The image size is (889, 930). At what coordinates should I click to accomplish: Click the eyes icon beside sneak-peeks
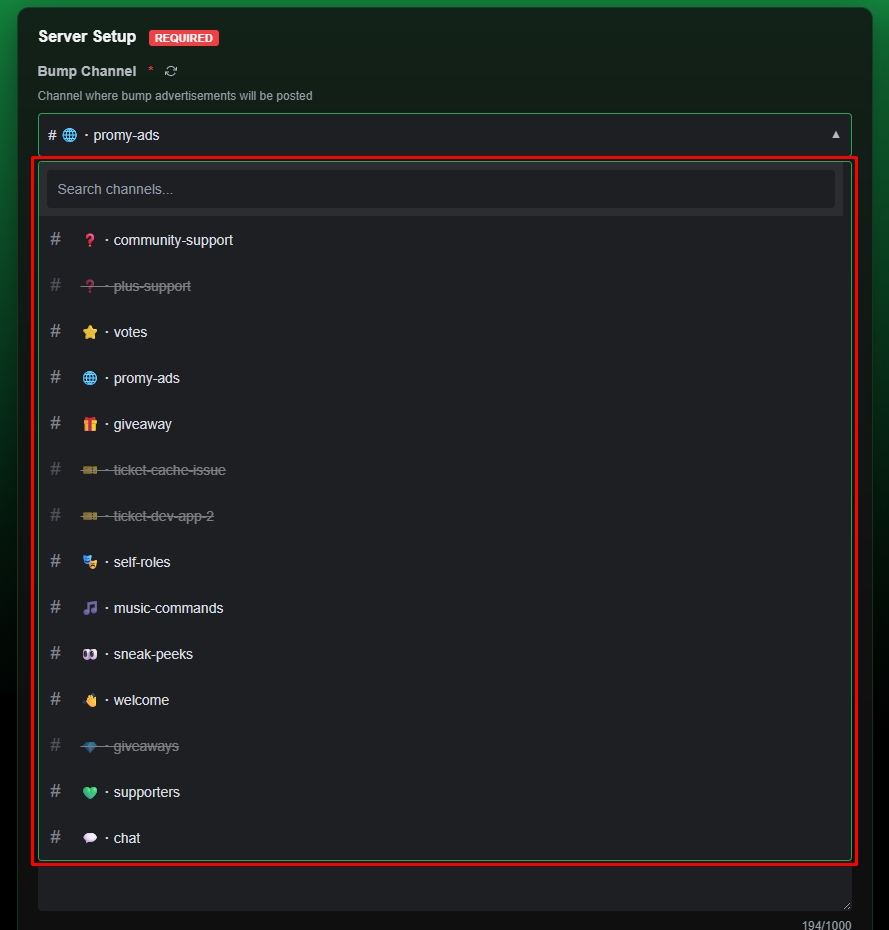tap(89, 654)
